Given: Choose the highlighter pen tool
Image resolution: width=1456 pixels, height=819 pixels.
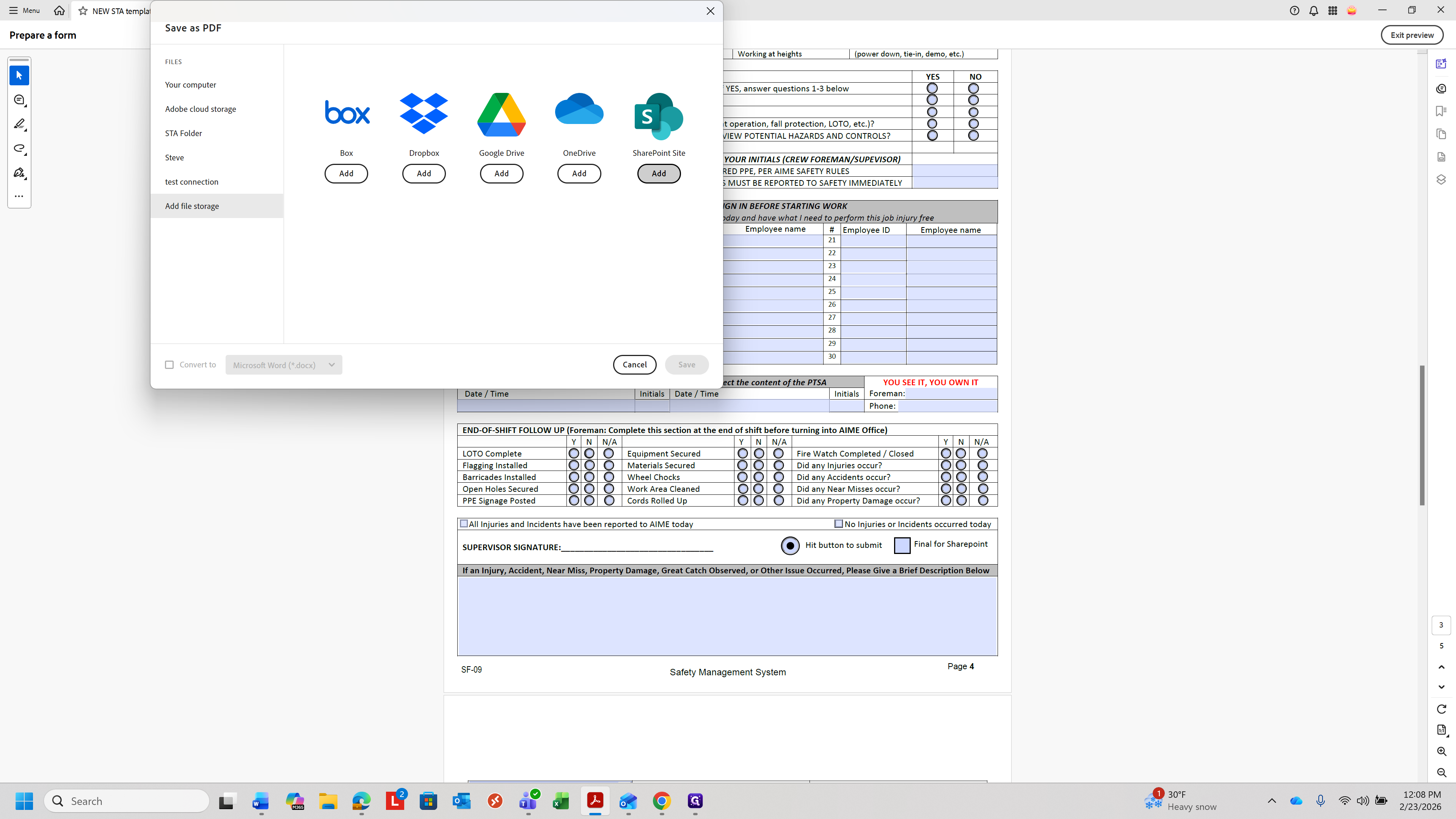Looking at the screenshot, I should (19, 124).
